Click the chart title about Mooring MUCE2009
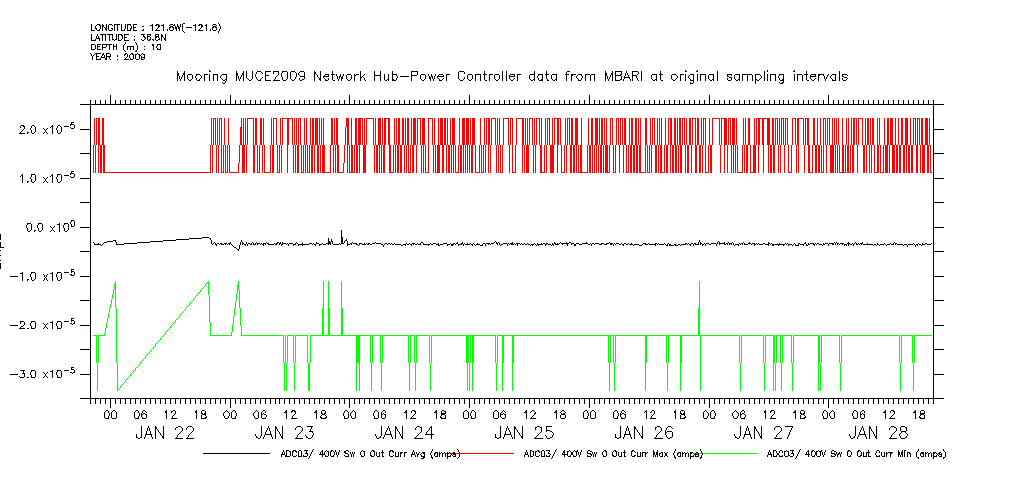This screenshot has height=504, width=1009. pyautogui.click(x=512, y=76)
